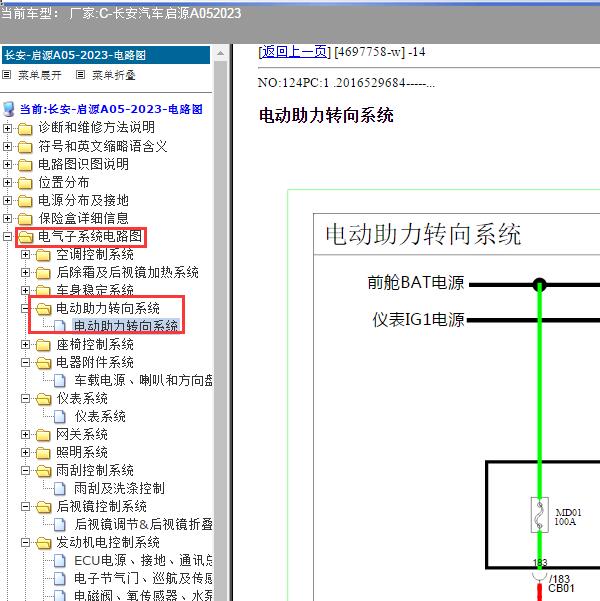The height and width of the screenshot is (601, 600).
Task: Open the 后视镜调节&后视镜折叠 page
Action: (143, 524)
